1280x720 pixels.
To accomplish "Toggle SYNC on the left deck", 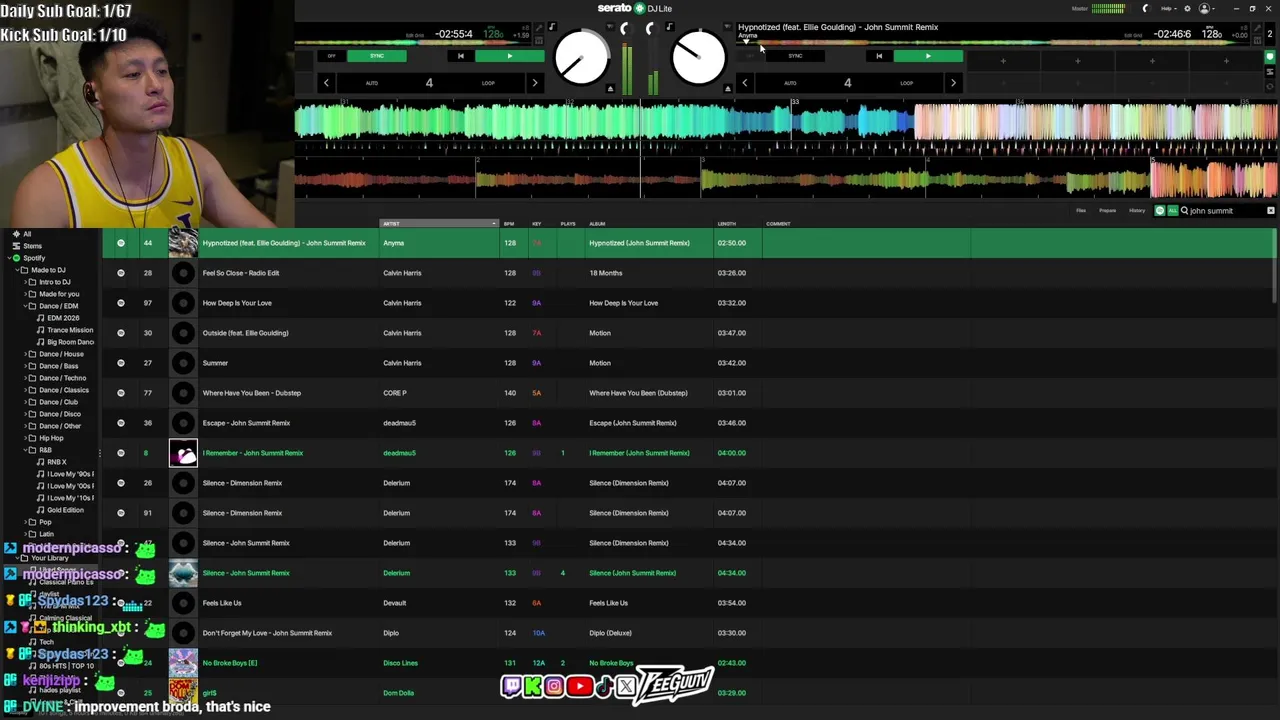I will 377,56.
